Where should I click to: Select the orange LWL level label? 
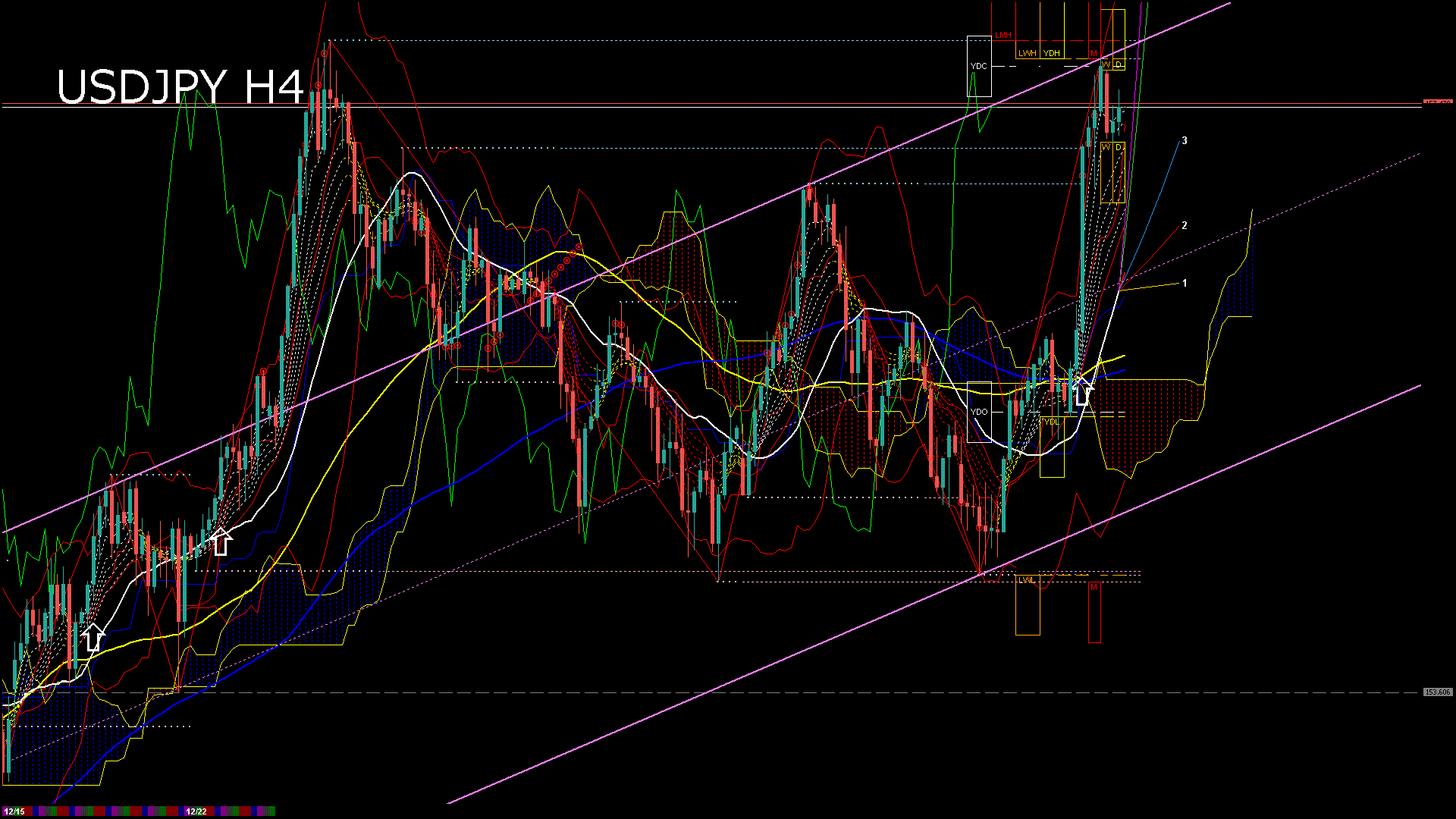tap(1026, 580)
